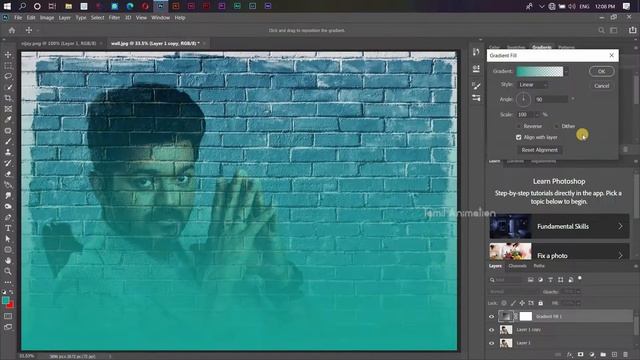The image size is (640, 360).
Task: Open the layer blend mode dropdown
Action: click(514, 292)
